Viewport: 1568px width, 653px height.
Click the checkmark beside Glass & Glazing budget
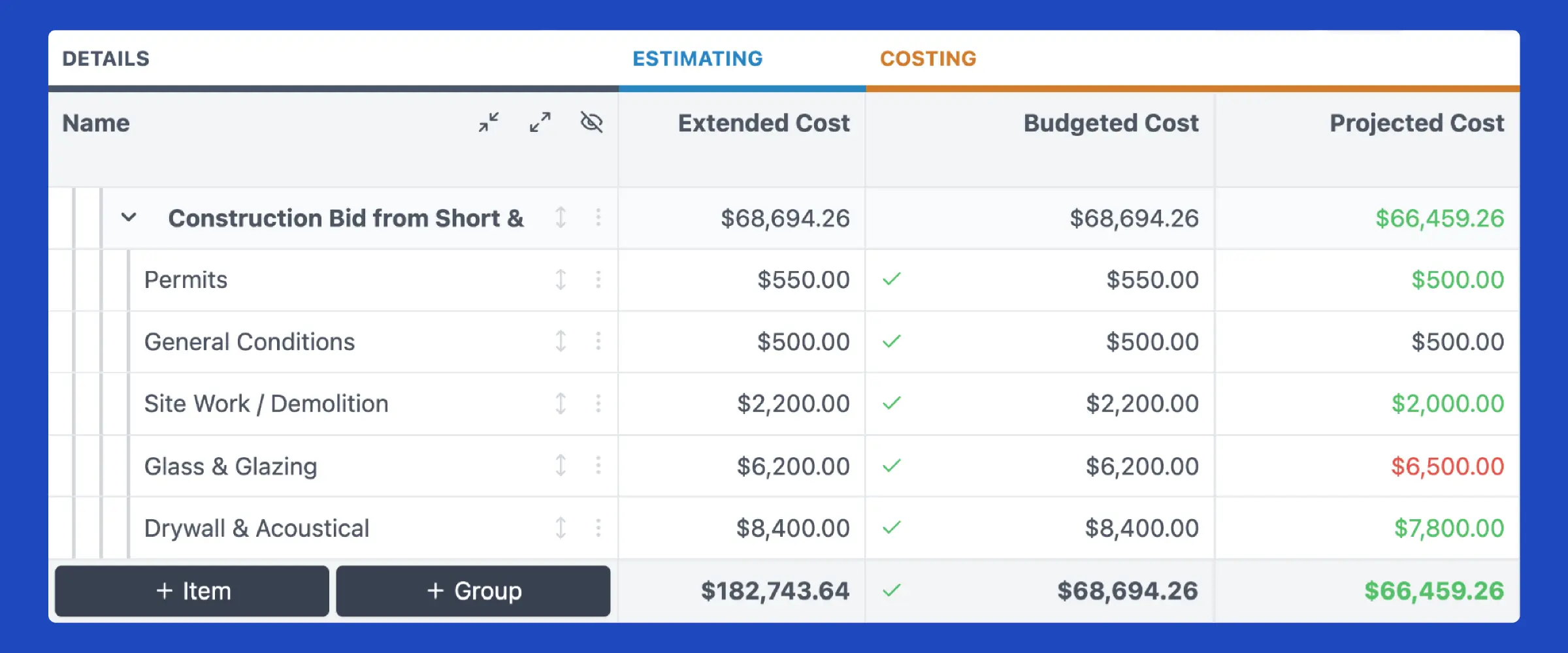point(890,466)
